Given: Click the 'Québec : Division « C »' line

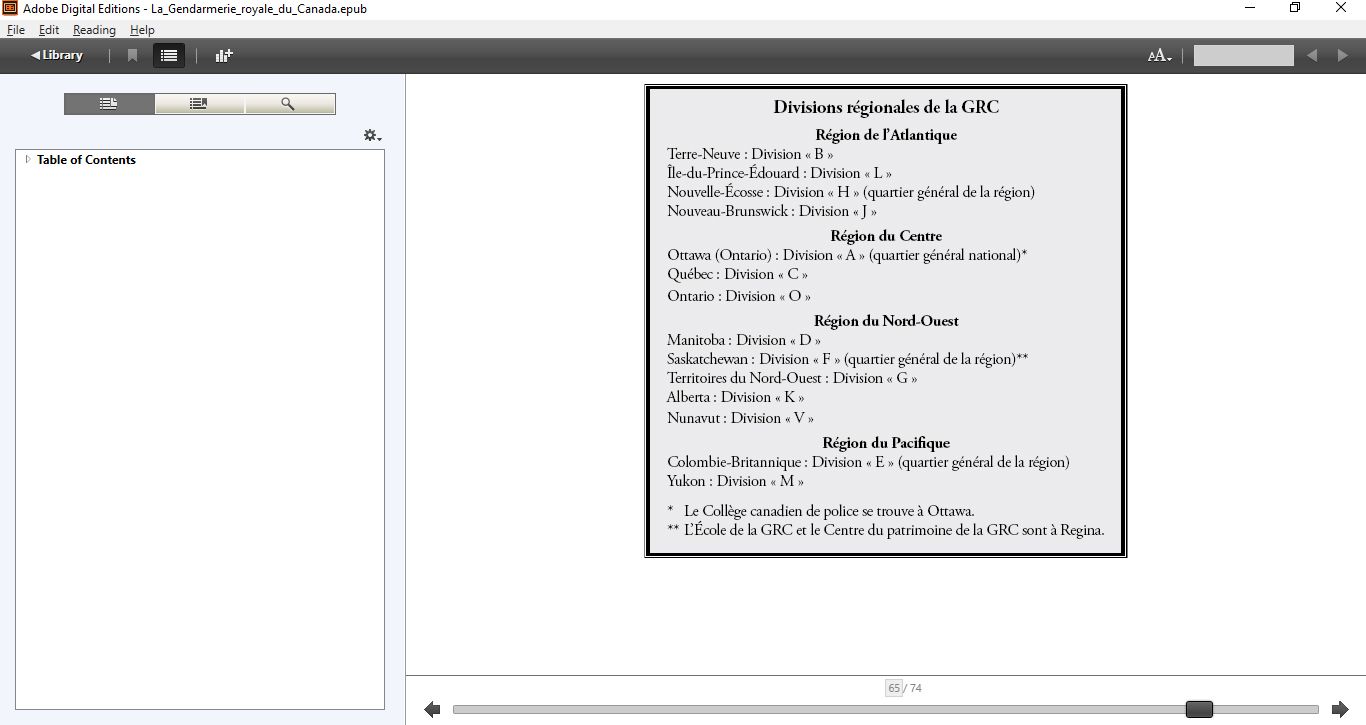Looking at the screenshot, I should click(737, 274).
